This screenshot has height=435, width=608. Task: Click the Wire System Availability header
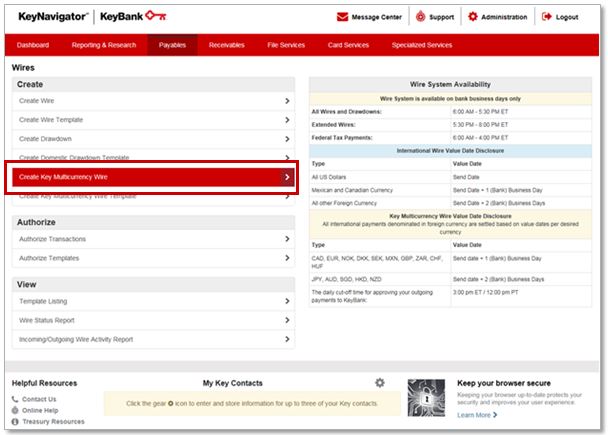coord(450,84)
